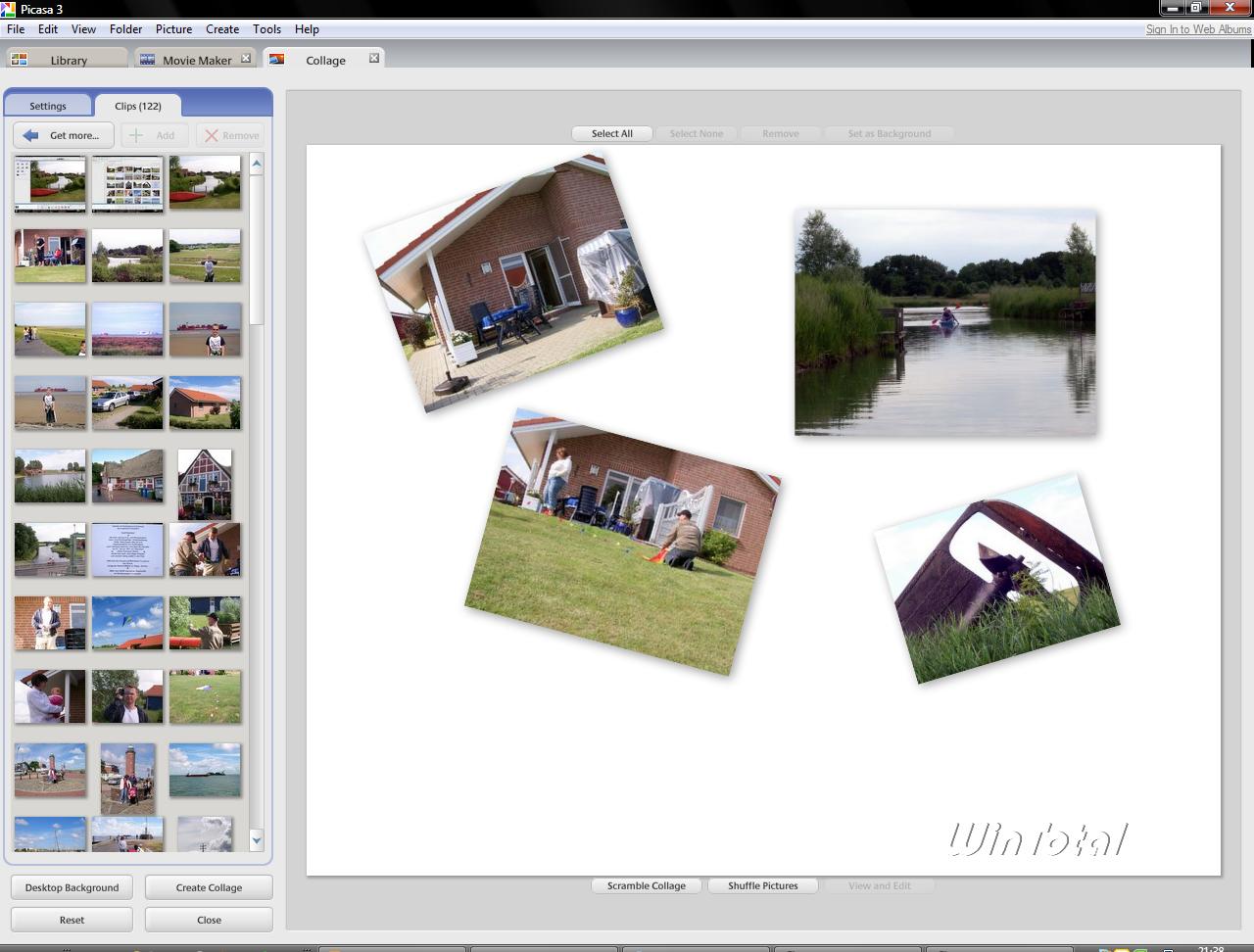Switch to the Library tab
Image resolution: width=1254 pixels, height=952 pixels.
point(67,59)
